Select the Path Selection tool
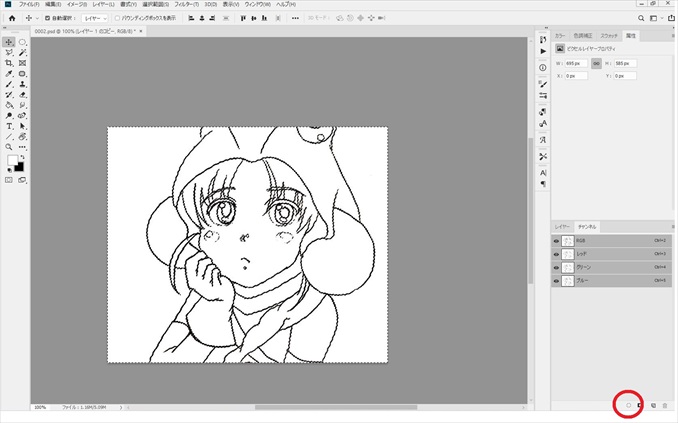 click(22, 126)
